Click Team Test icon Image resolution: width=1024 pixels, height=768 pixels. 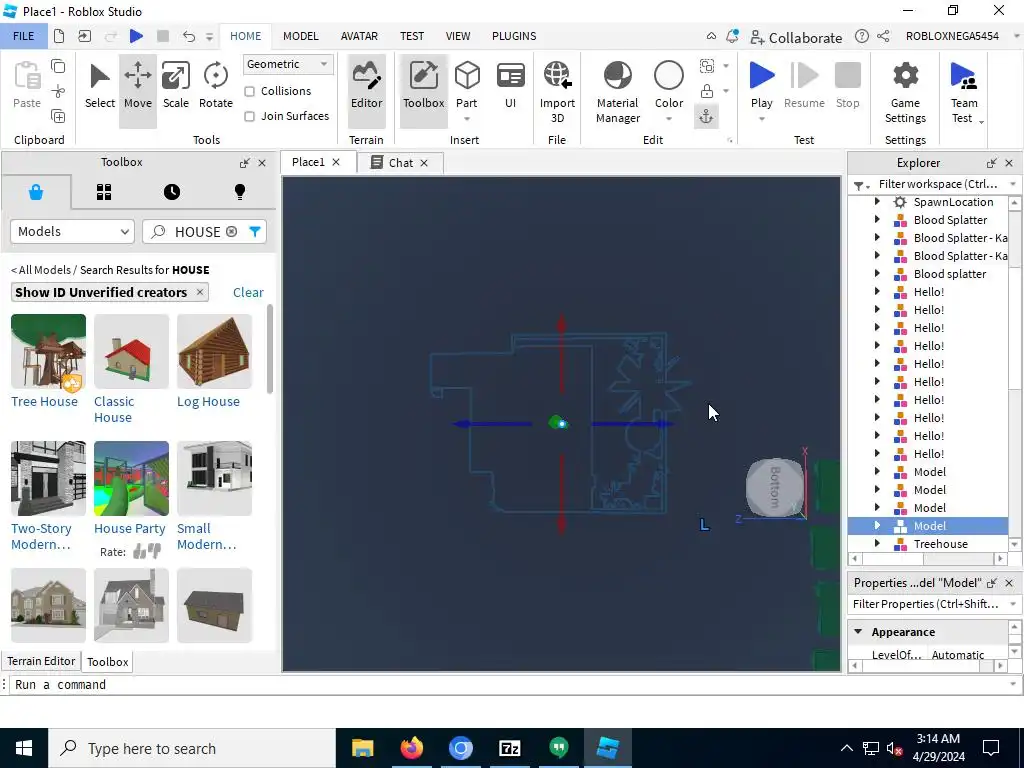pyautogui.click(x=964, y=77)
